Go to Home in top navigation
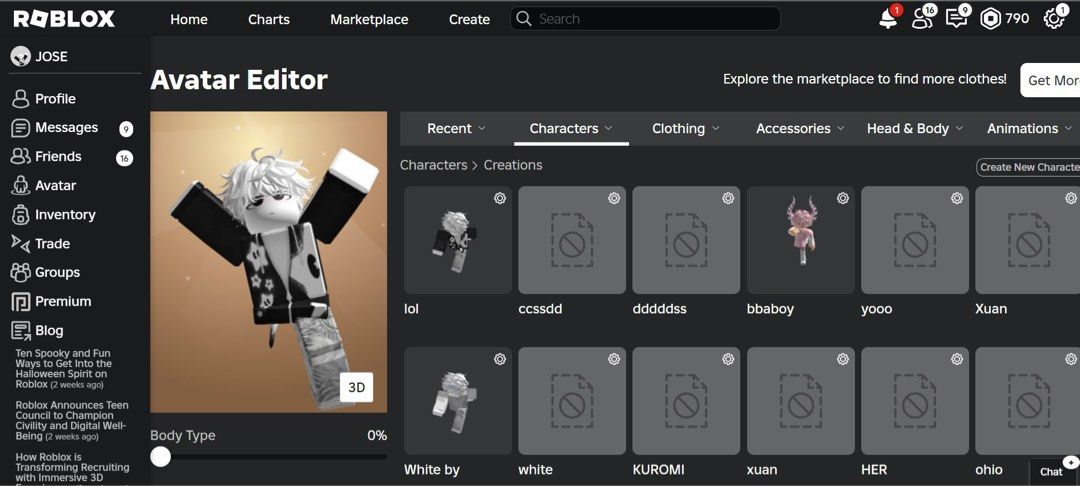This screenshot has height=486, width=1080. [x=189, y=19]
